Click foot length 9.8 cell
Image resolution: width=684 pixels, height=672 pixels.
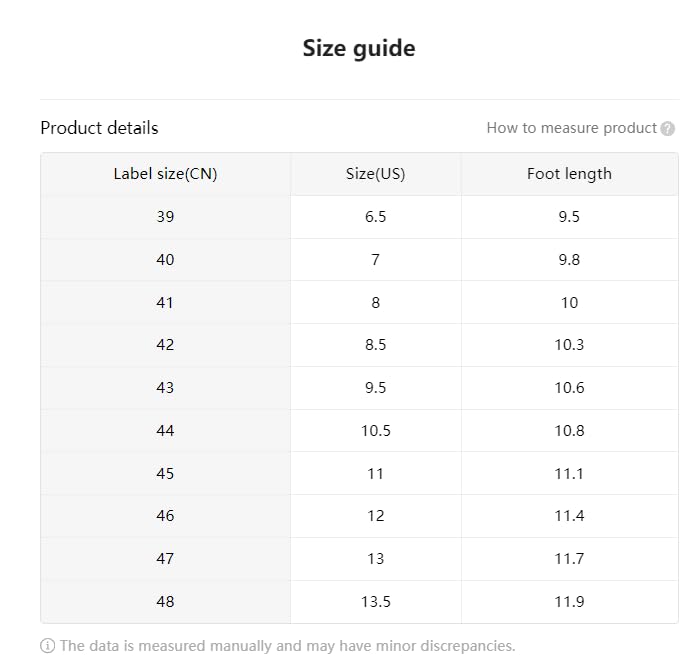569,260
